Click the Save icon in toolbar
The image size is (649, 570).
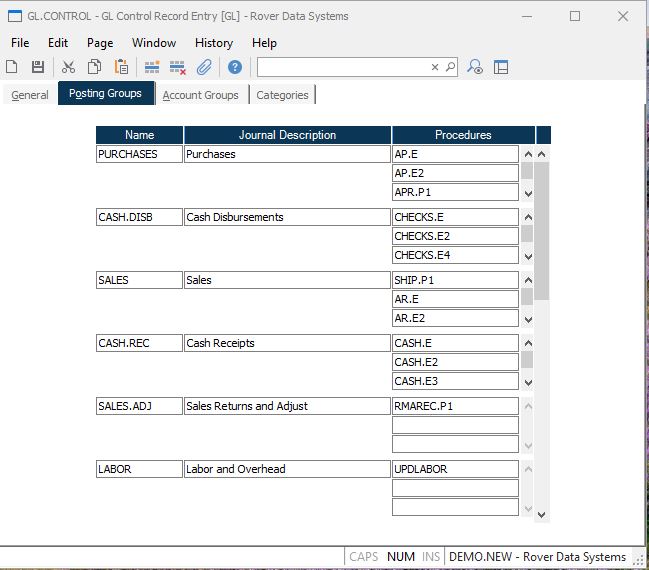pos(38,67)
